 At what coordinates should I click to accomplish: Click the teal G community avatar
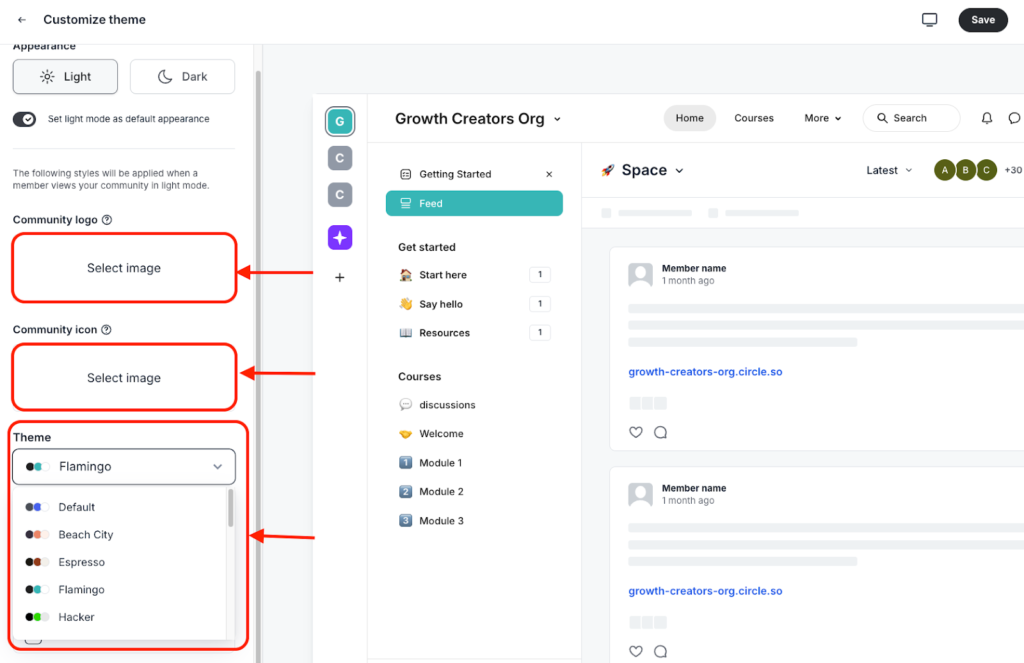[340, 121]
